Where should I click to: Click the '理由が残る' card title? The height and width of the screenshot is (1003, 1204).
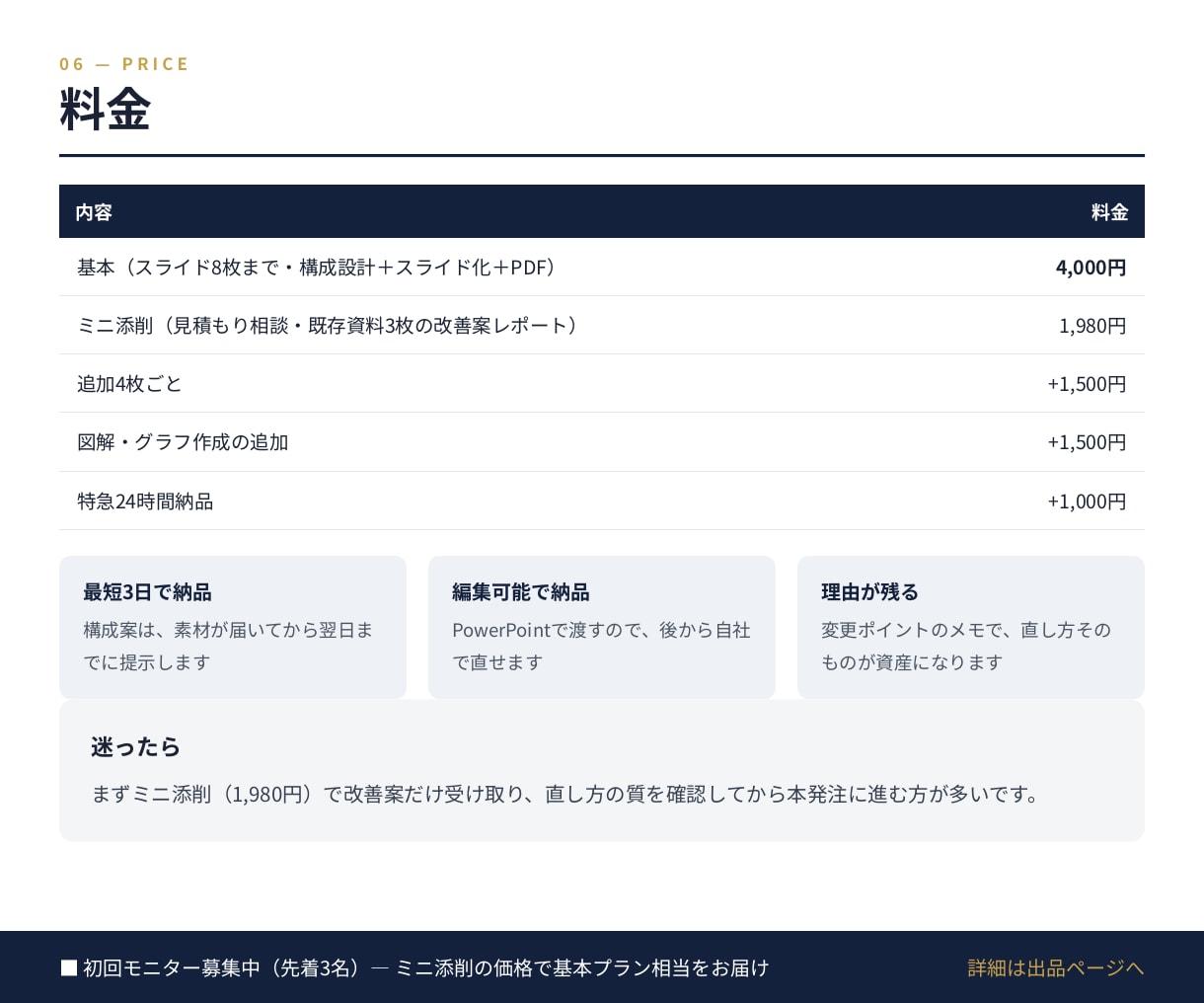(x=869, y=592)
